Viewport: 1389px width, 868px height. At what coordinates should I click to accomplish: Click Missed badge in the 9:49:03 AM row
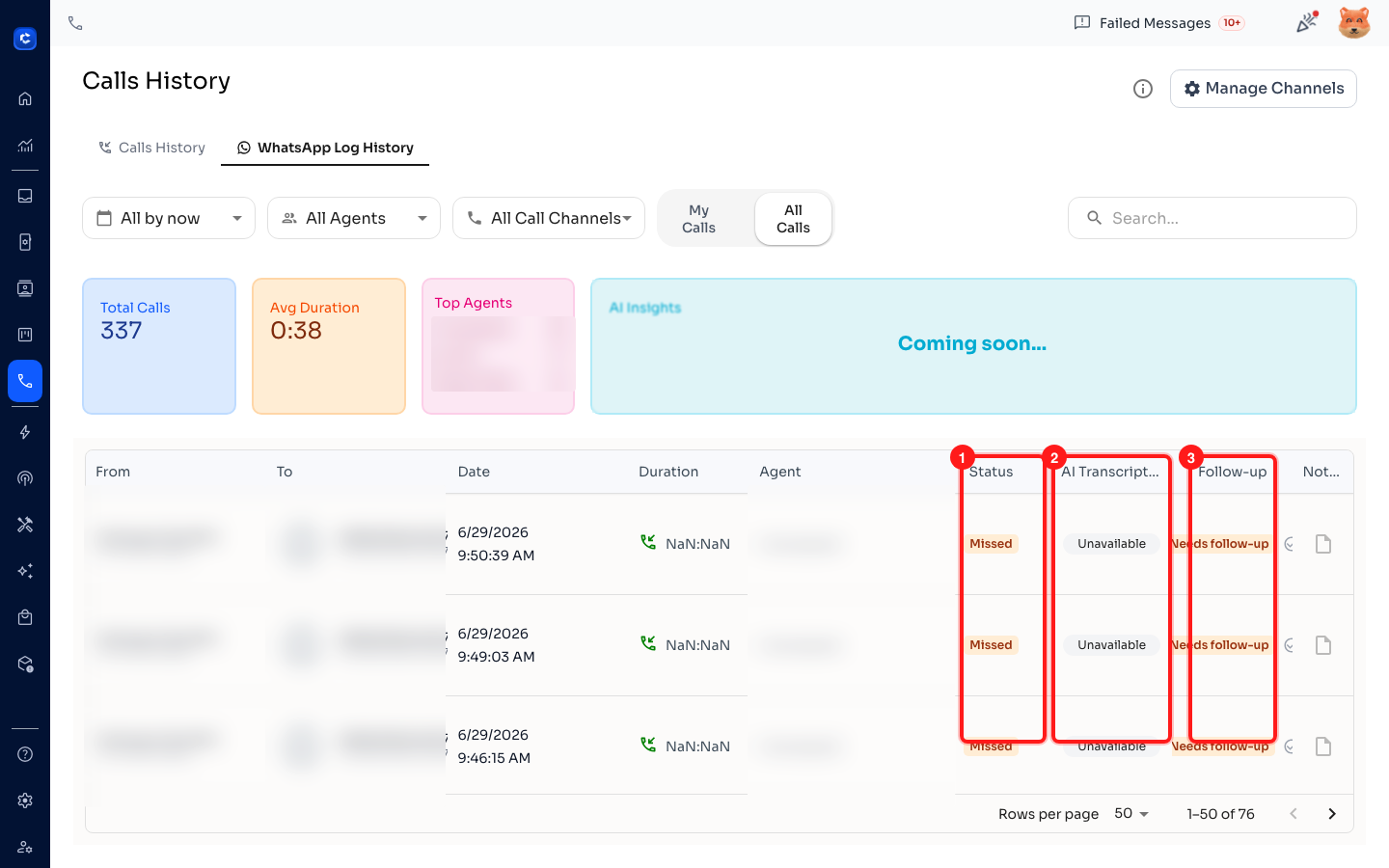pos(991,645)
